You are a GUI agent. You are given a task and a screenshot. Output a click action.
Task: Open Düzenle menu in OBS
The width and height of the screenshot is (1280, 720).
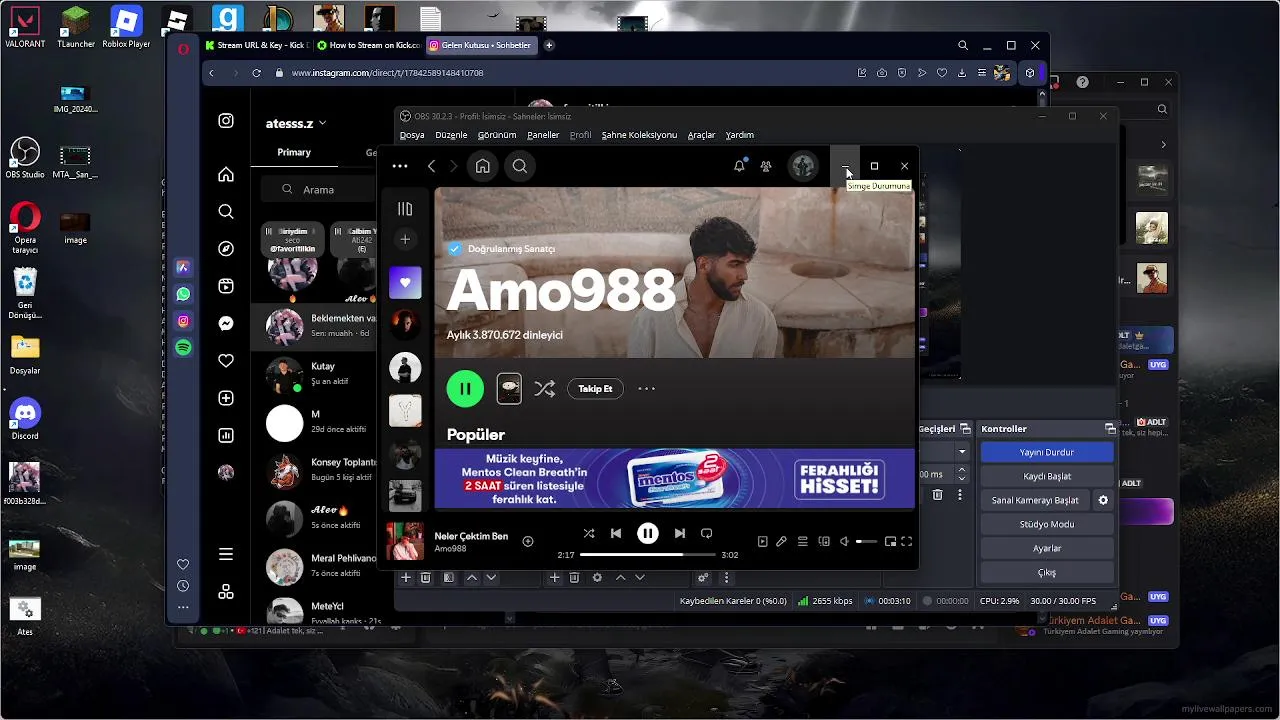[451, 135]
